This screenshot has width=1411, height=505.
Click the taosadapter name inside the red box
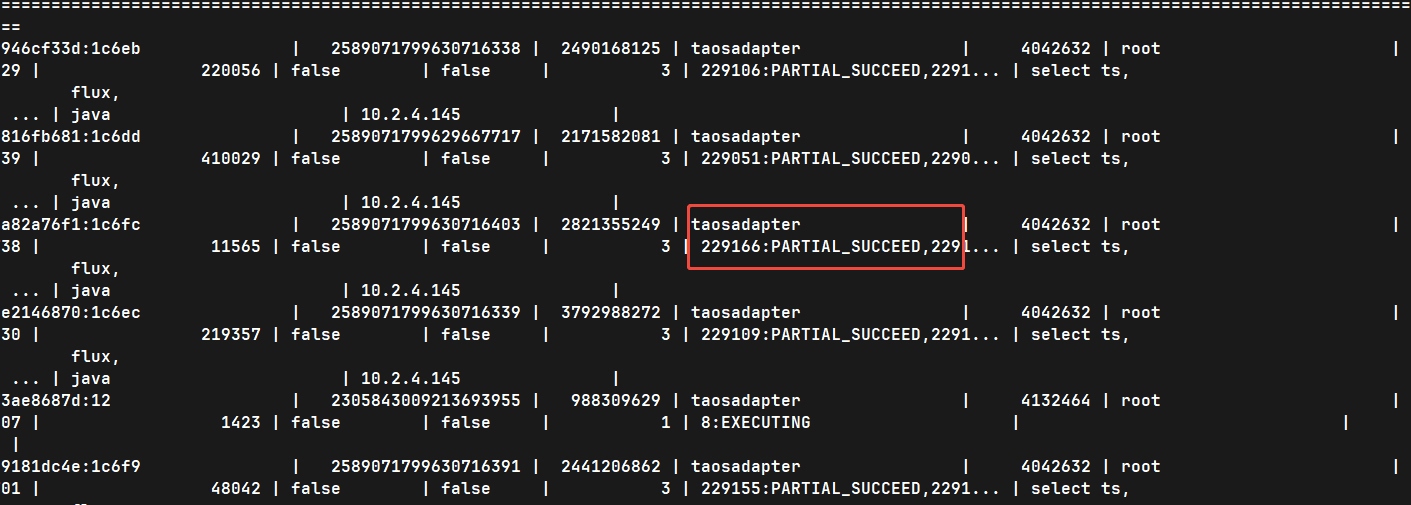pos(746,225)
